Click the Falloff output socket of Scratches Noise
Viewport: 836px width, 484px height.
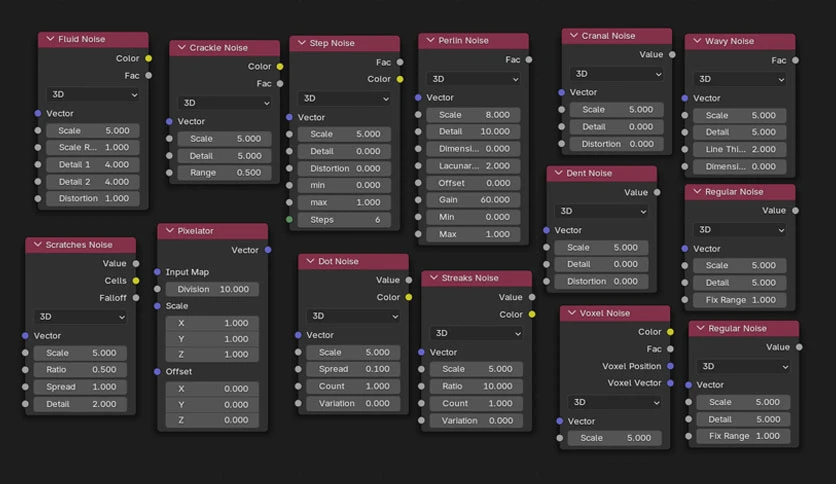click(136, 297)
